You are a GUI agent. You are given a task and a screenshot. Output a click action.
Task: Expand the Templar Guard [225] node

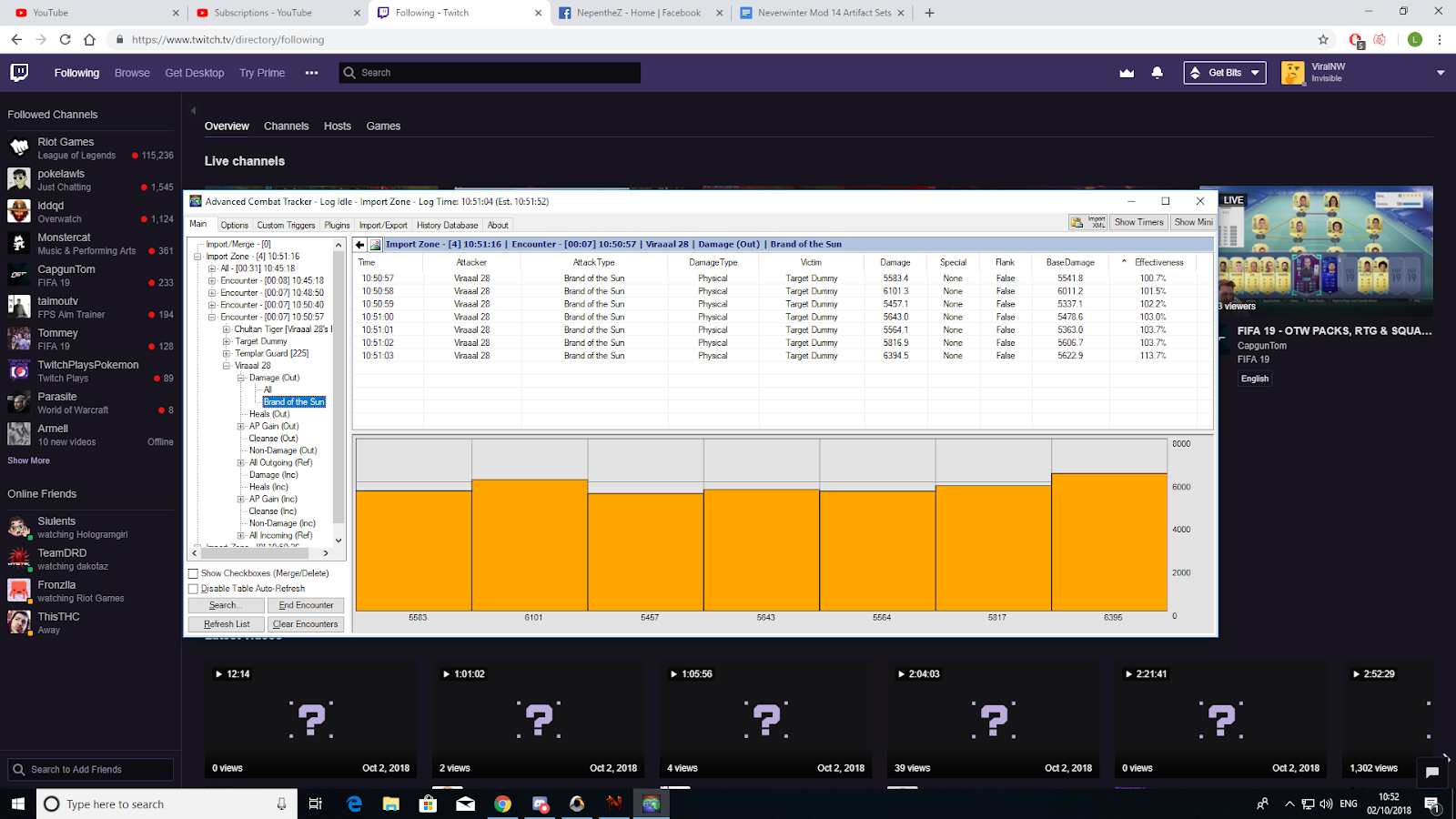coord(227,354)
